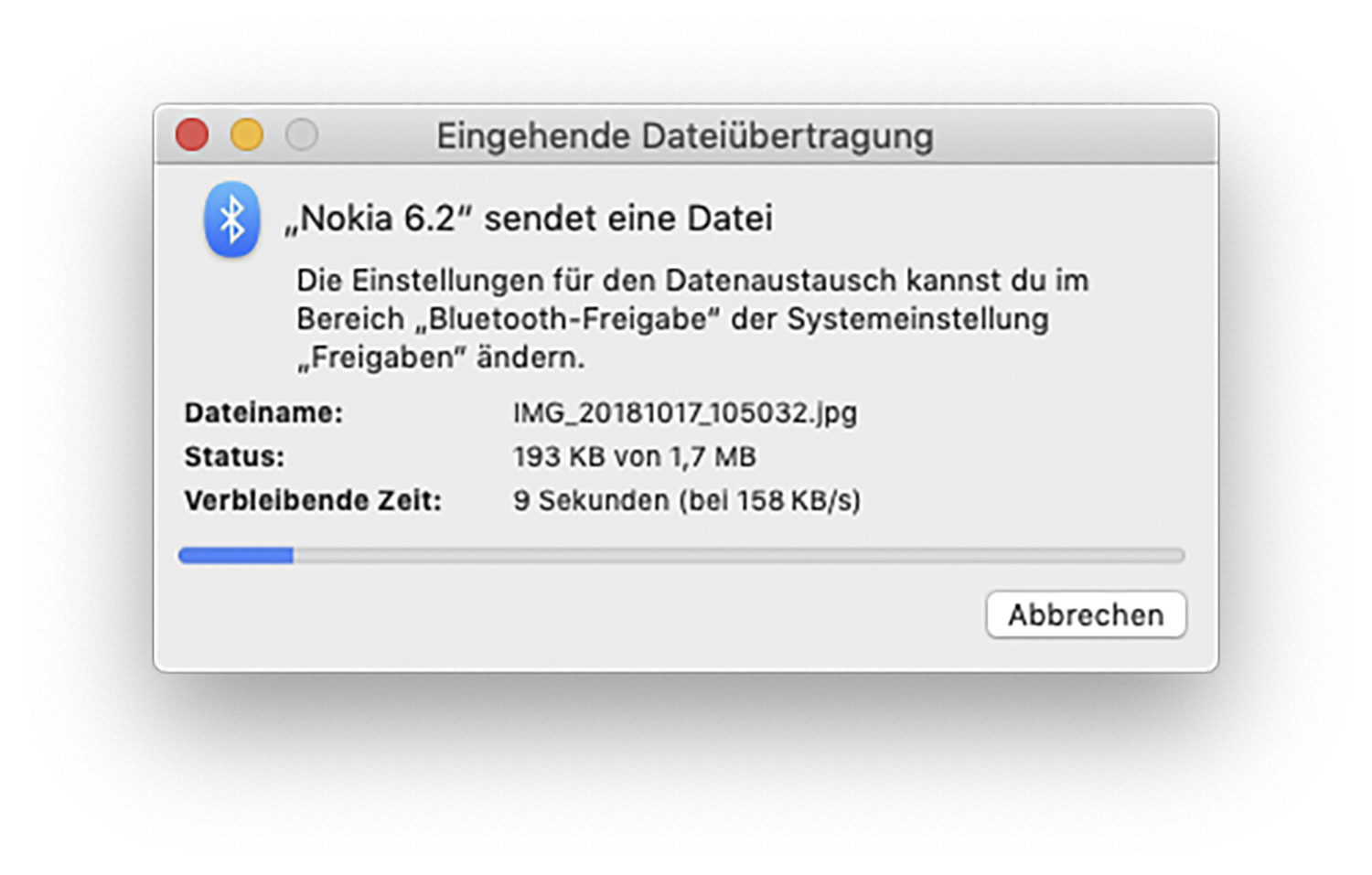The width and height of the screenshot is (1372, 875).
Task: Click the remaining time '9 Sekunden (bei 158 KB/s)'
Action: (x=686, y=500)
